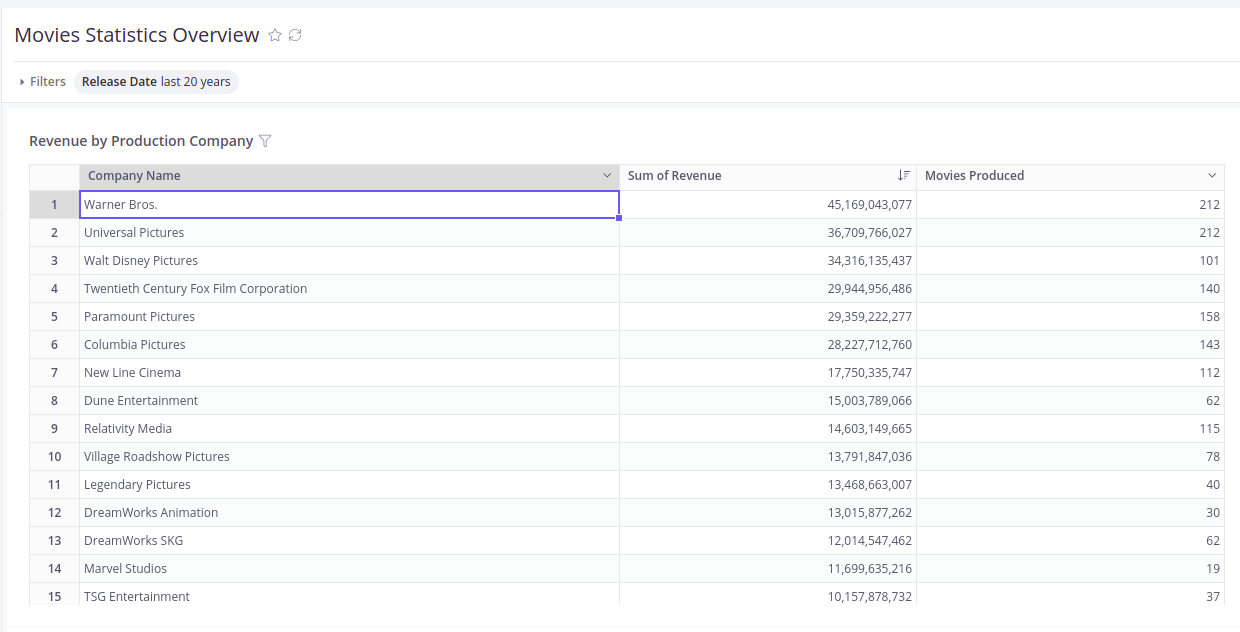The image size is (1240, 632).
Task: Click Movies Produced value 101
Action: (x=1070, y=260)
